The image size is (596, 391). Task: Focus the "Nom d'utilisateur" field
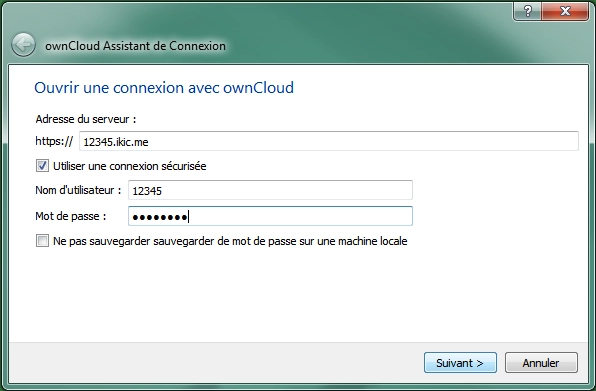[x=270, y=190]
